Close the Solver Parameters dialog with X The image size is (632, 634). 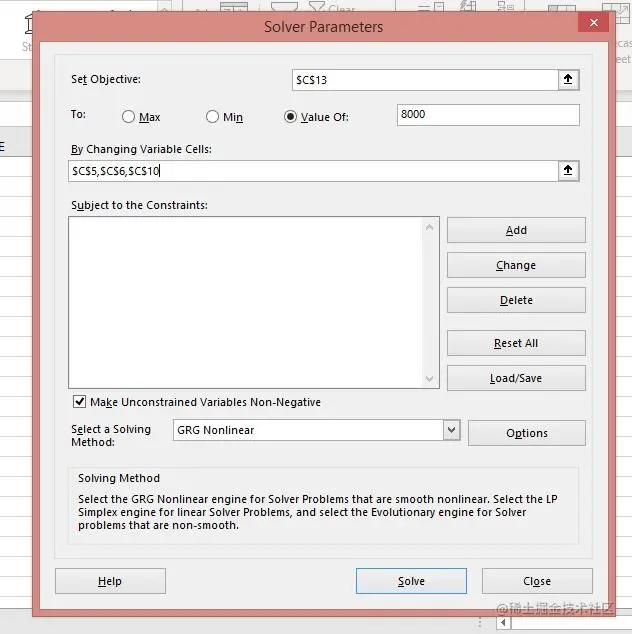(x=593, y=23)
